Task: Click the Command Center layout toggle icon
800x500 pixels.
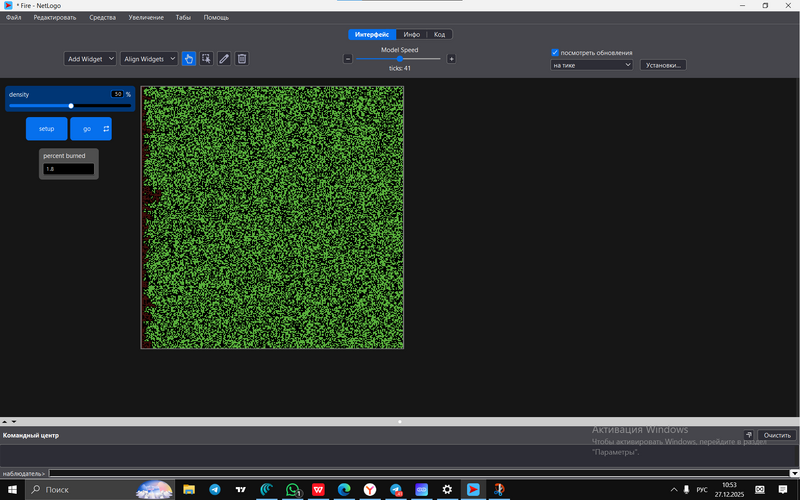Action: pyautogui.click(x=748, y=435)
